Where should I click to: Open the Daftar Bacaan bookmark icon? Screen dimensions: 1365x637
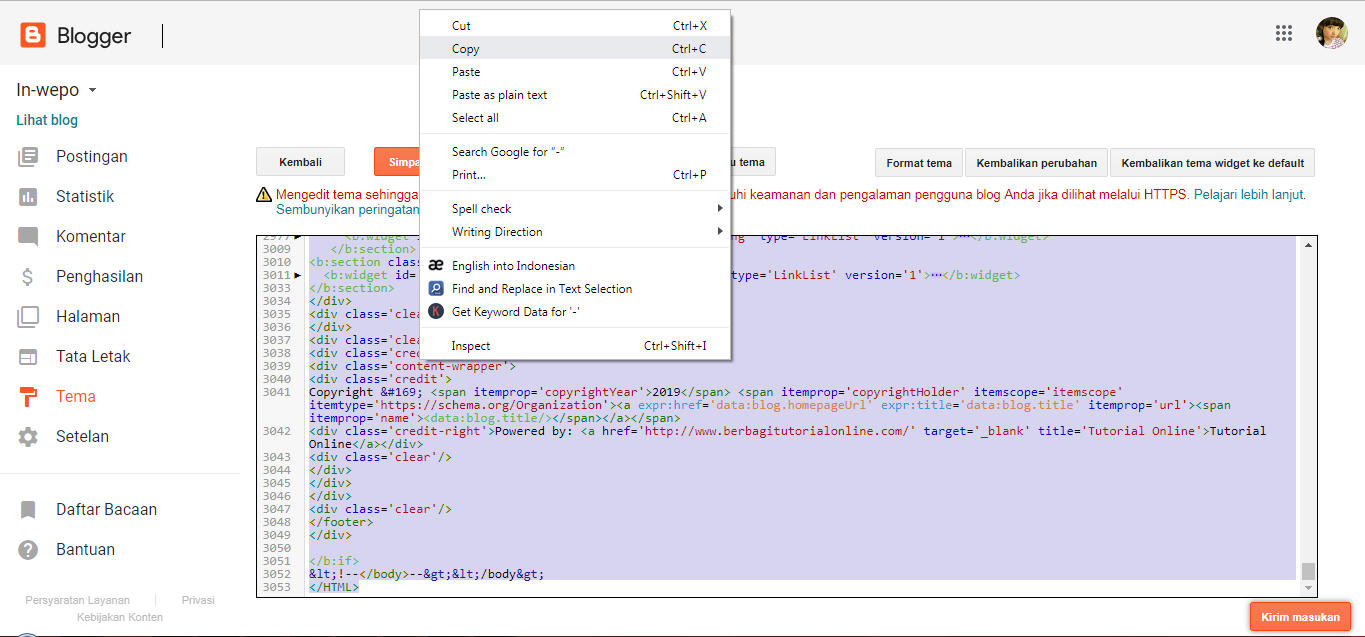click(x=28, y=509)
